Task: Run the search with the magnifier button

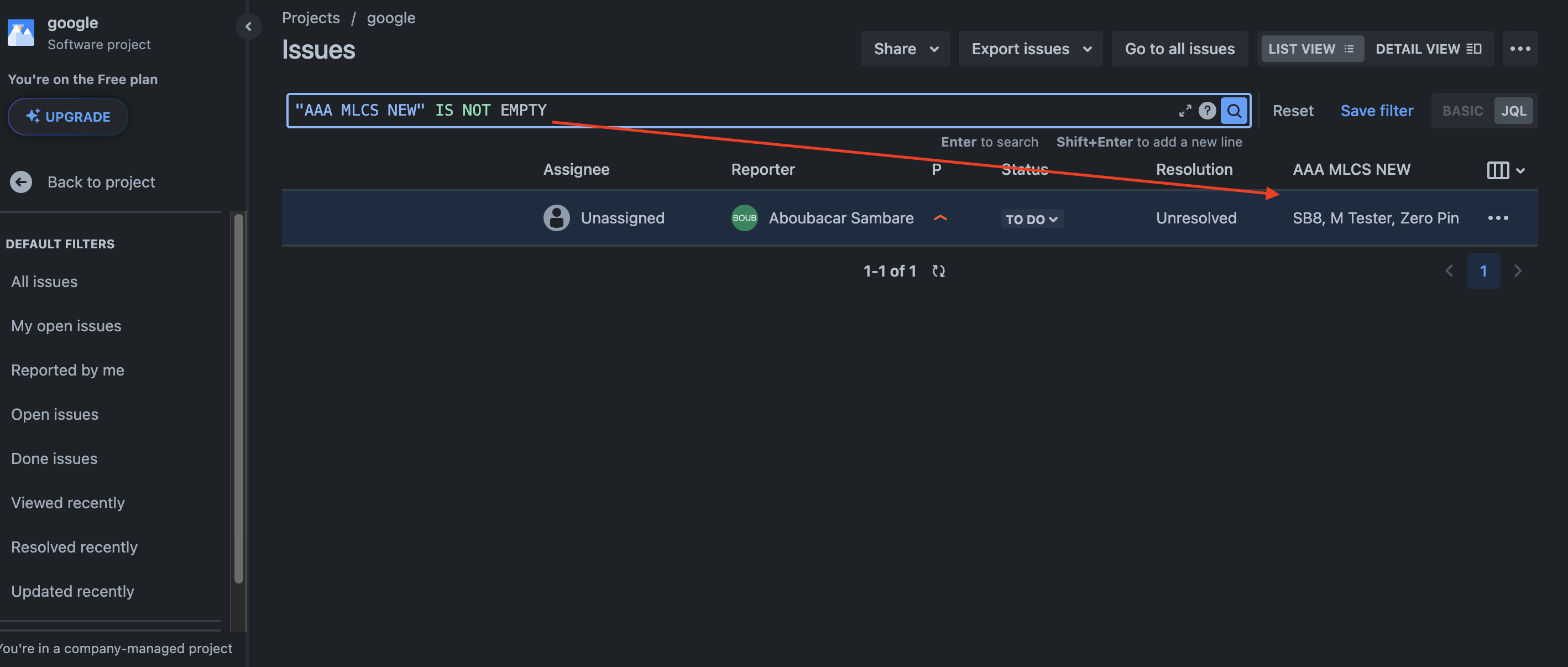Action: (1234, 110)
